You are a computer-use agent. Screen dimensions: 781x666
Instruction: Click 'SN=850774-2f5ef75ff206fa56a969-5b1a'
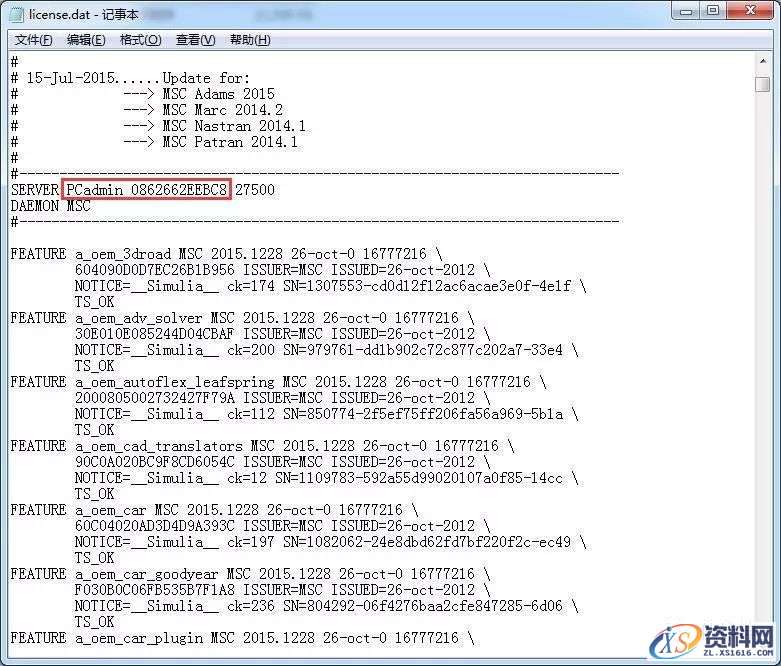[x=423, y=414]
